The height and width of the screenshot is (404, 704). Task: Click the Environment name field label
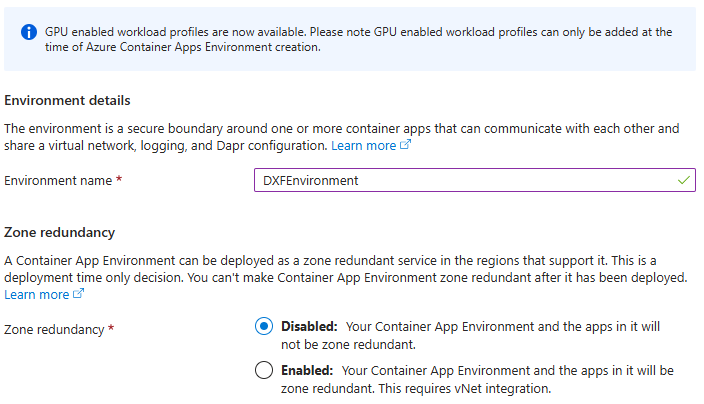tap(58, 181)
